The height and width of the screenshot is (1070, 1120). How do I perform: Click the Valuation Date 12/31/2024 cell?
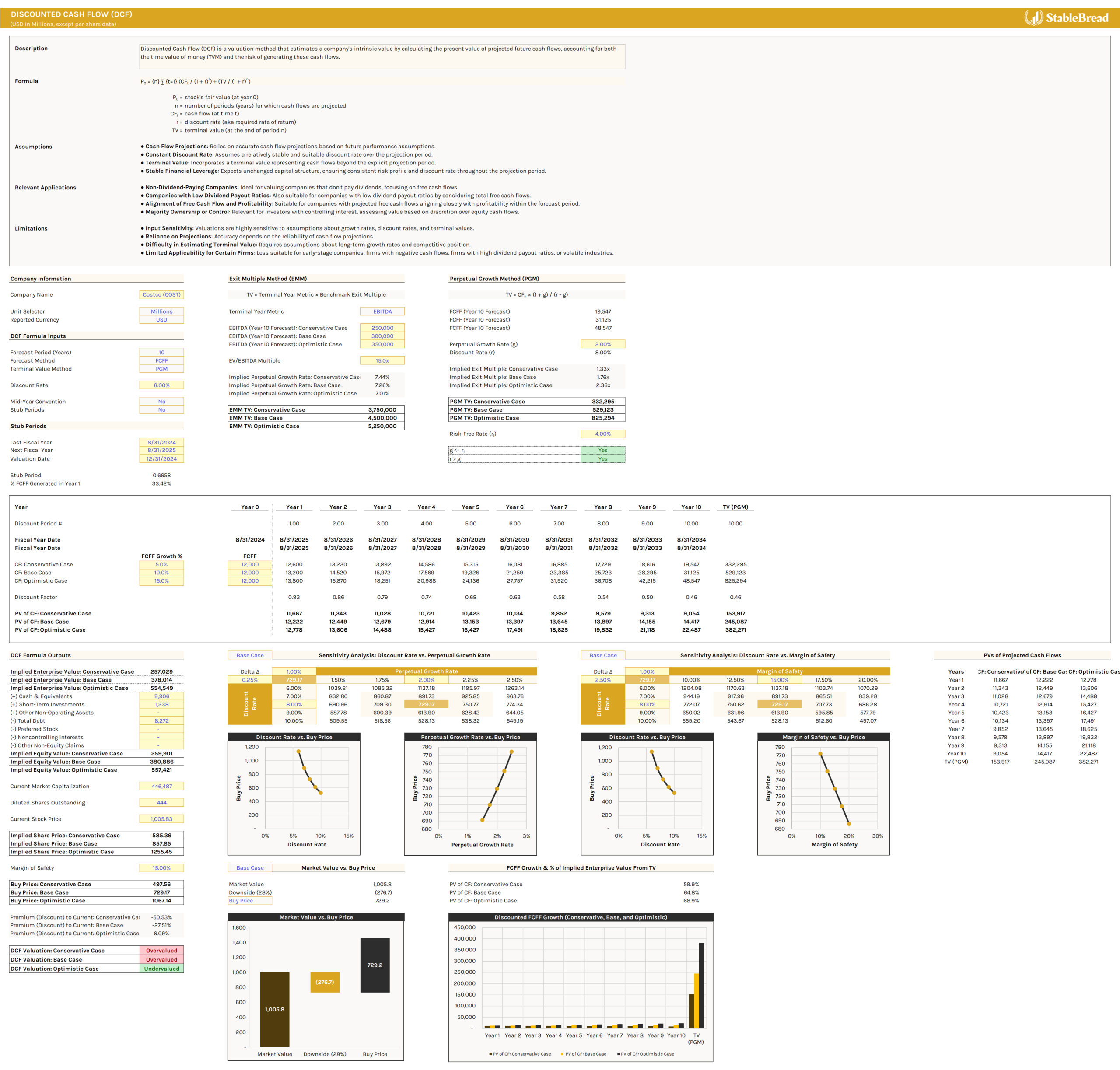[x=161, y=459]
